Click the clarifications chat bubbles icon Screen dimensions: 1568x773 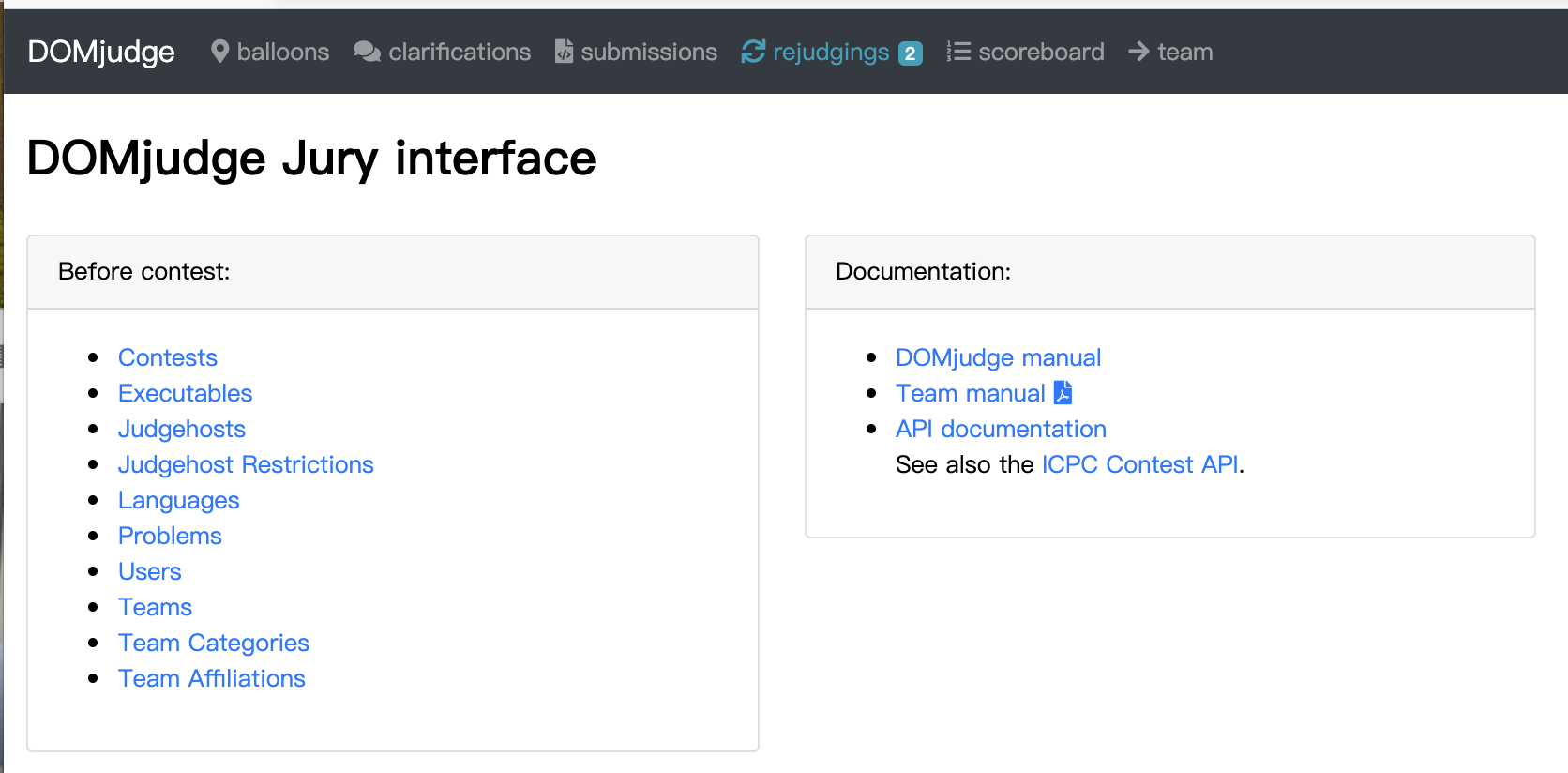click(367, 52)
